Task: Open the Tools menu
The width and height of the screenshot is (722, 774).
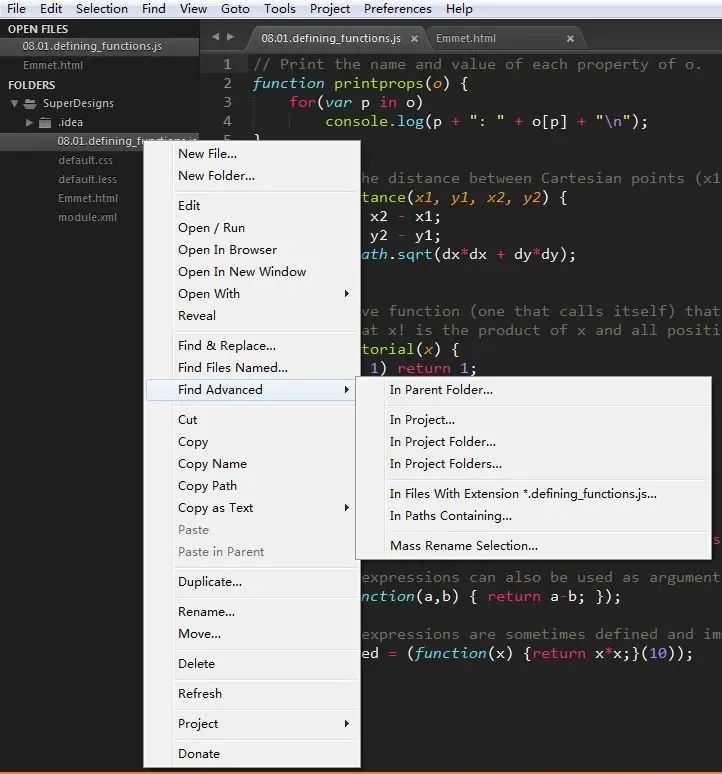Action: 279,9
